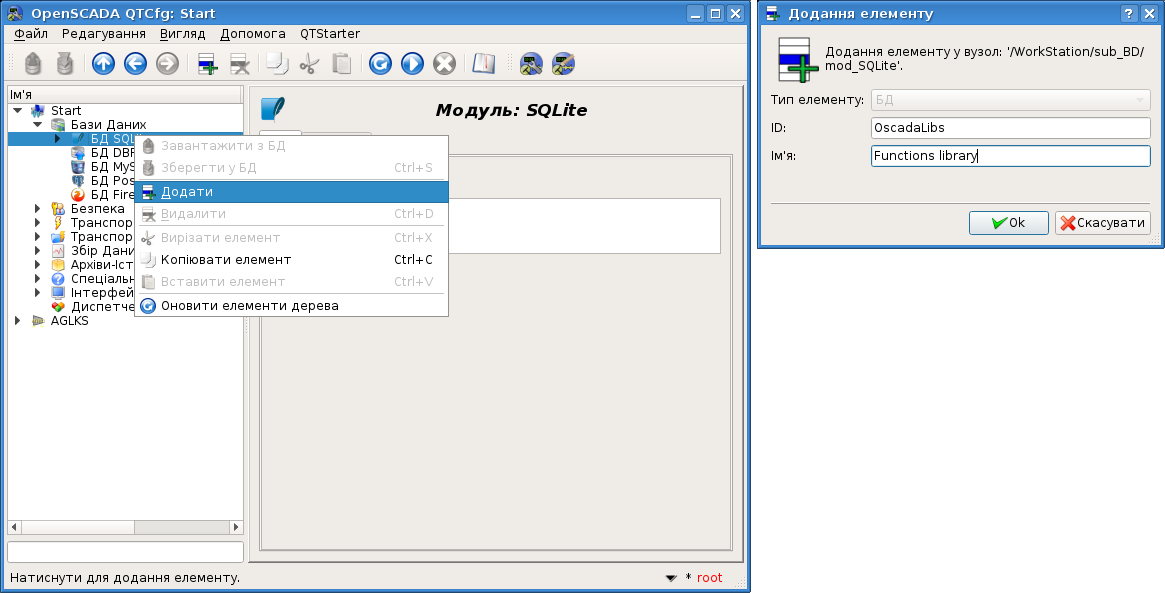Open the manual book toolbar icon
Image resolution: width=1165 pixels, height=593 pixels.
point(484,64)
